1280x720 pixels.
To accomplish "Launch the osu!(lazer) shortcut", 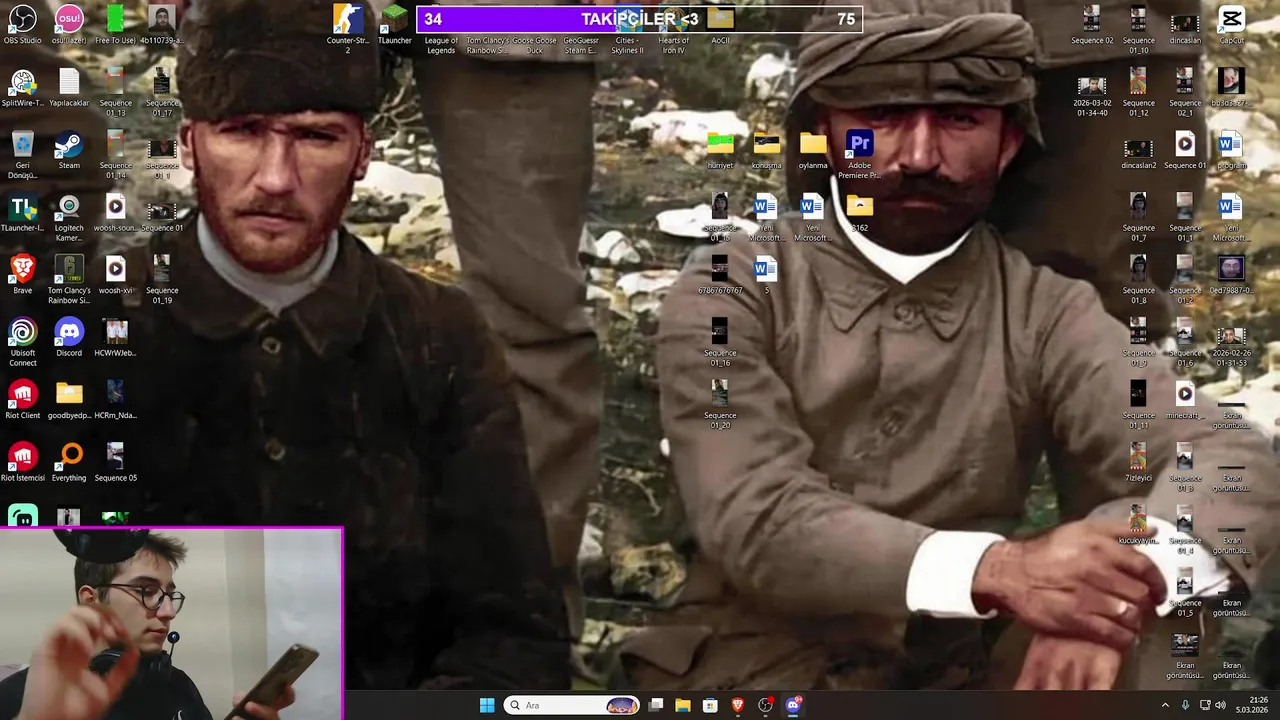I will (x=69, y=25).
